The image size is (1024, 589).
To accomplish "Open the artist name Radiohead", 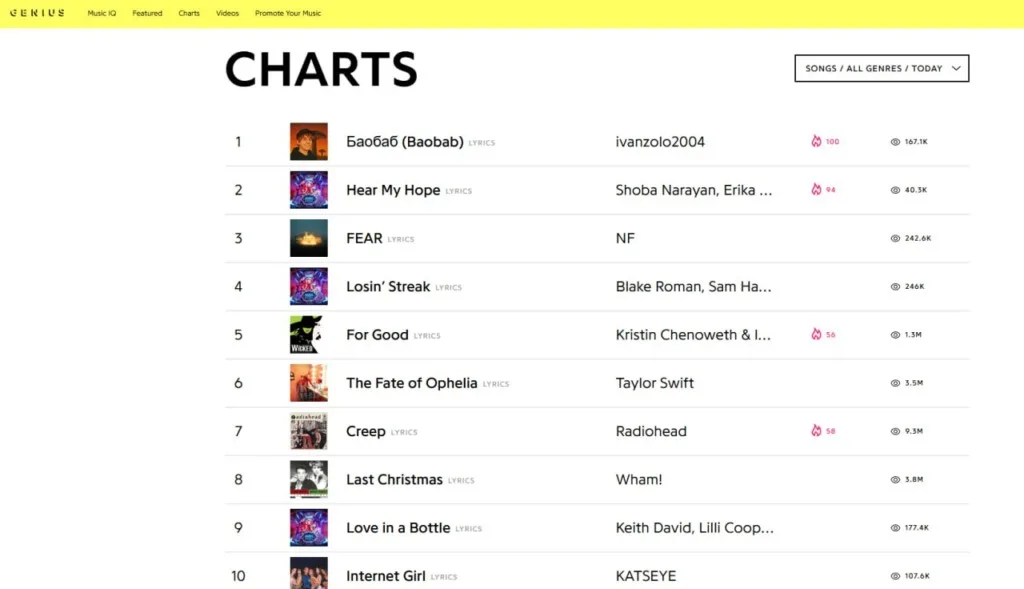I will coord(651,432).
